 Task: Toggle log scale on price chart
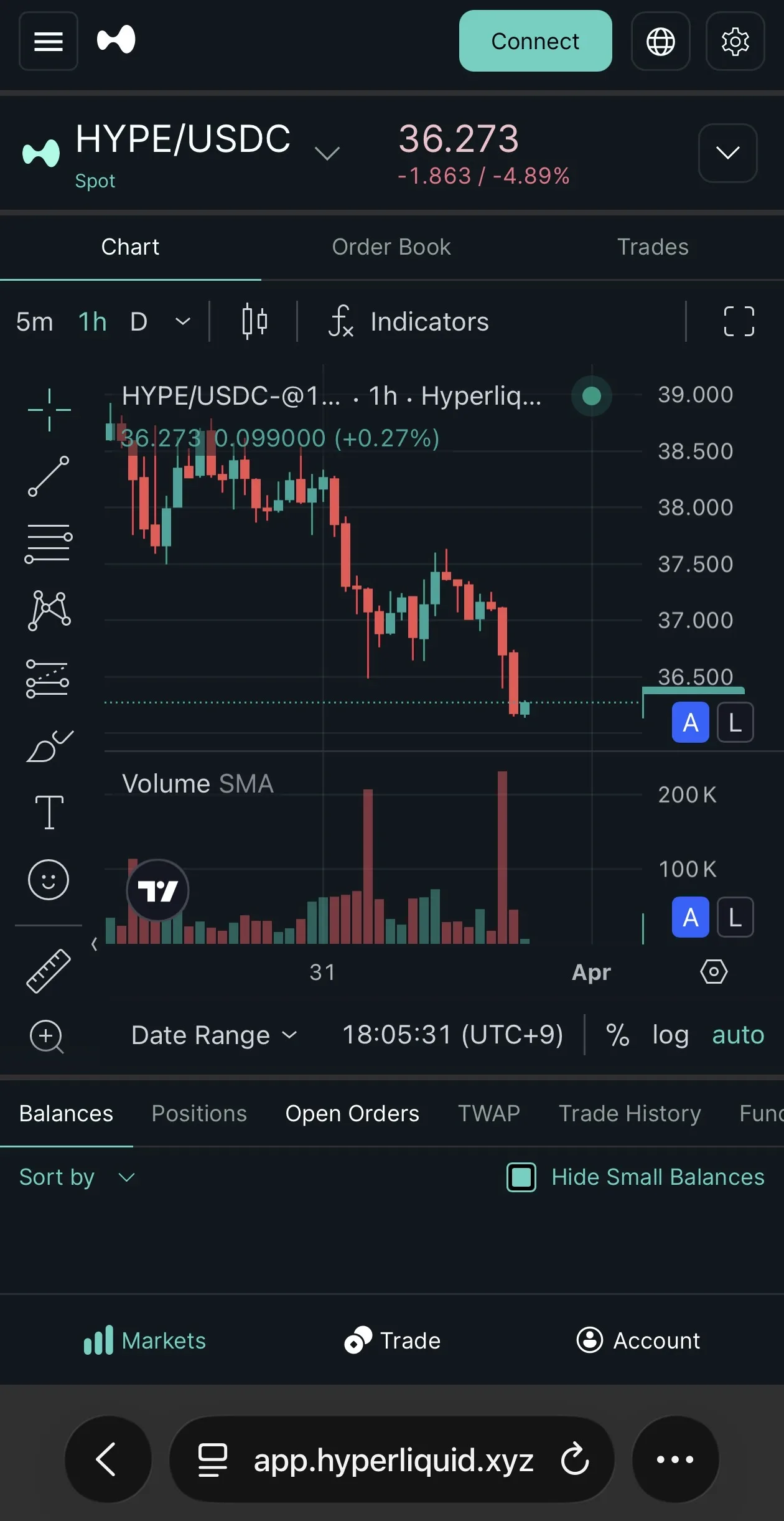click(x=735, y=722)
